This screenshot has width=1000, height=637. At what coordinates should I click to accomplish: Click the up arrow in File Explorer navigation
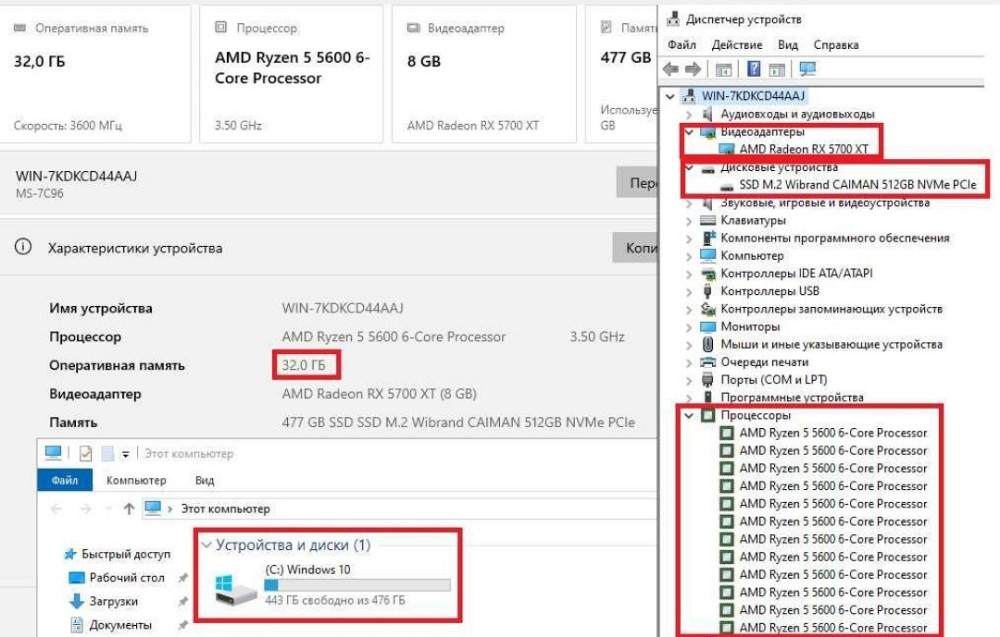click(128, 508)
